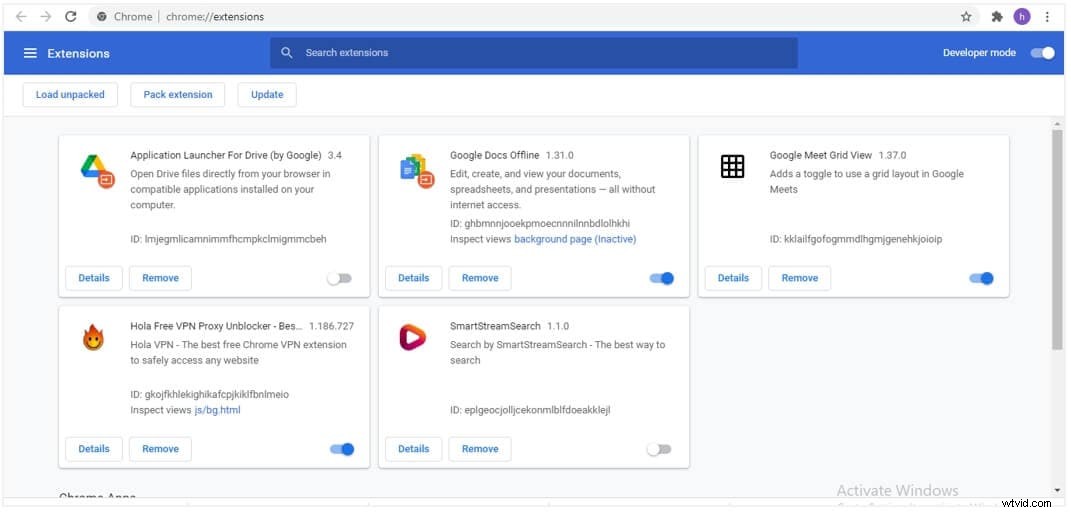The height and width of the screenshot is (513, 1071).
Task: Click Application Launcher ID lmjegmlicamnimmfhcmpkclmigmmcbeh
Action: point(228,239)
